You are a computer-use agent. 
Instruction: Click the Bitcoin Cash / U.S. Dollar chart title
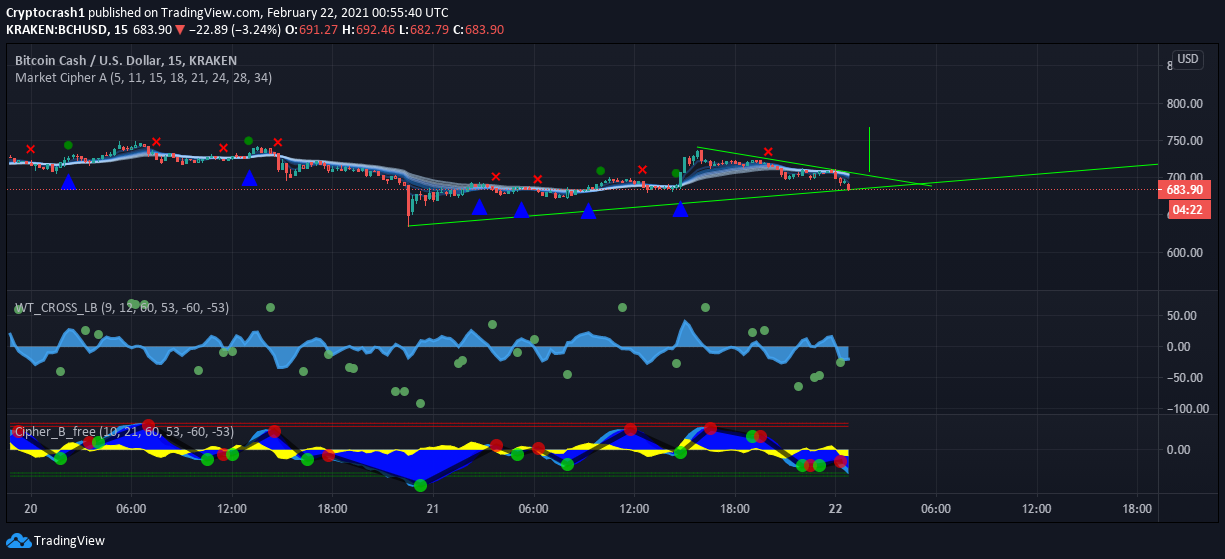126,60
